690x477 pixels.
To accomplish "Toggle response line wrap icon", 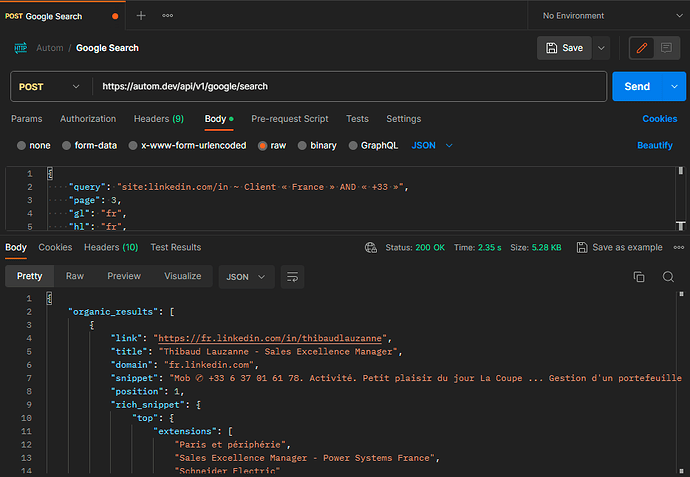I will (x=292, y=277).
